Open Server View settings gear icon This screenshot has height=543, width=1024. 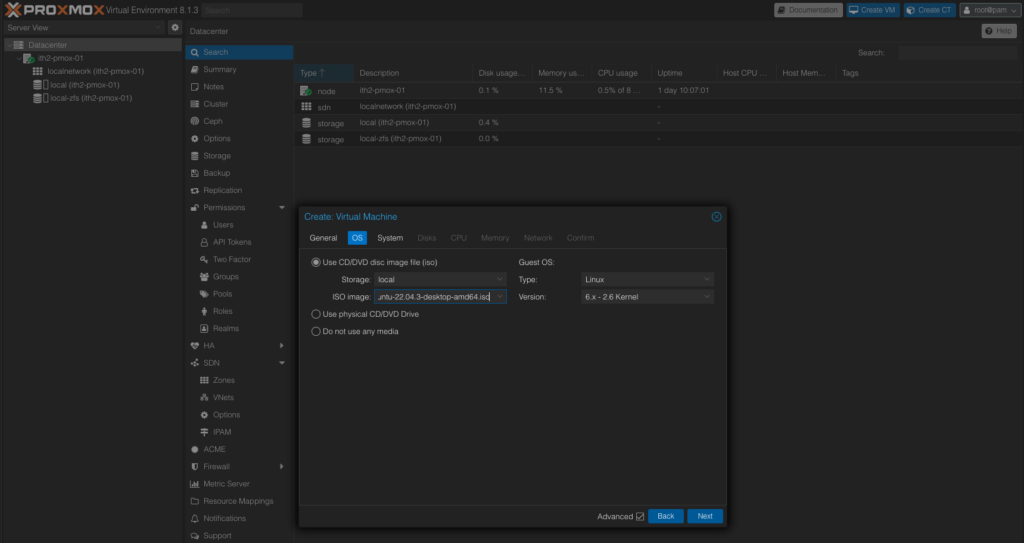pyautogui.click(x=174, y=27)
